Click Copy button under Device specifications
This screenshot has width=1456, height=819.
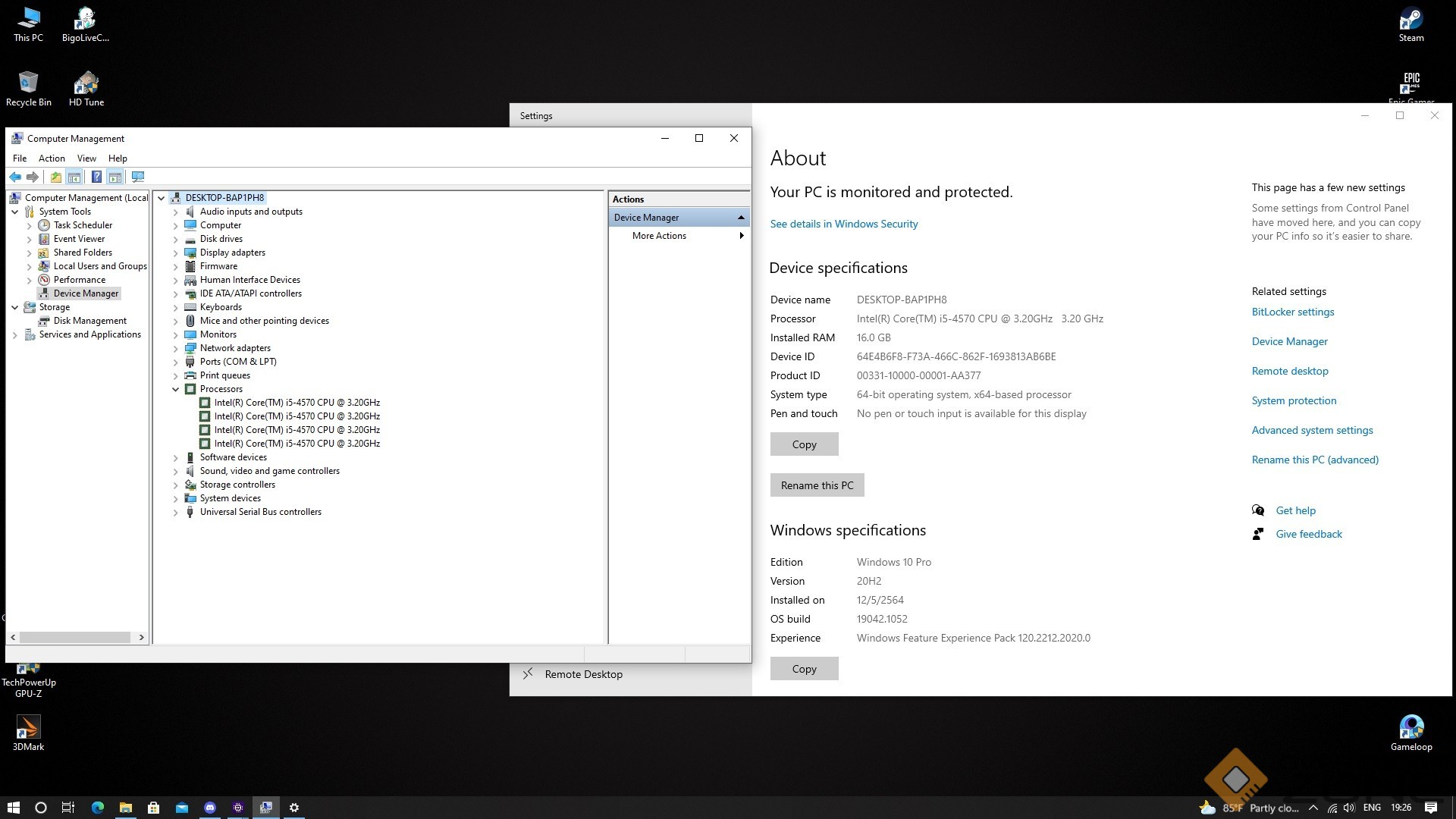804,444
